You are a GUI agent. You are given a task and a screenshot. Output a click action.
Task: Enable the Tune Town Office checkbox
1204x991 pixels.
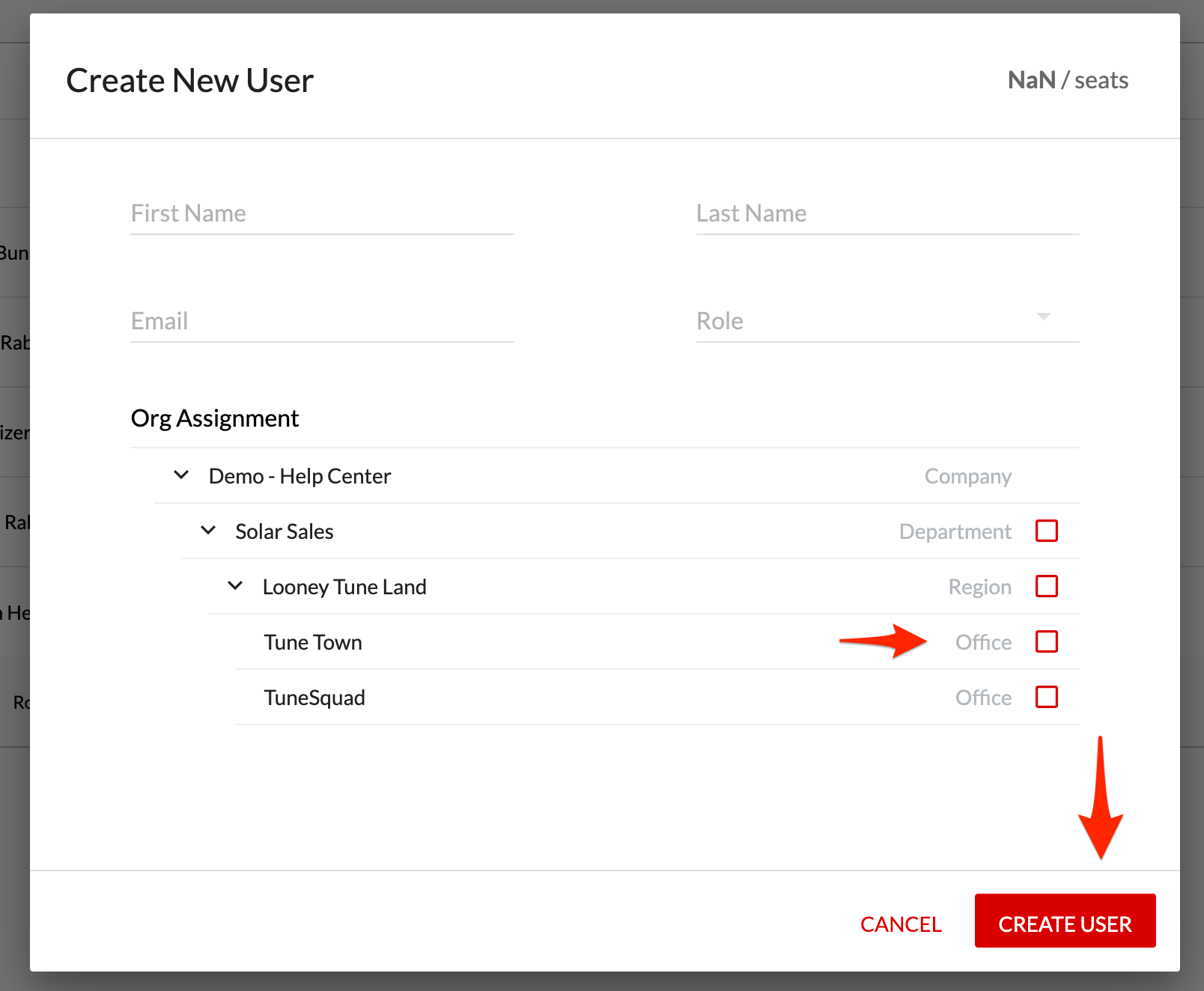(x=1046, y=641)
